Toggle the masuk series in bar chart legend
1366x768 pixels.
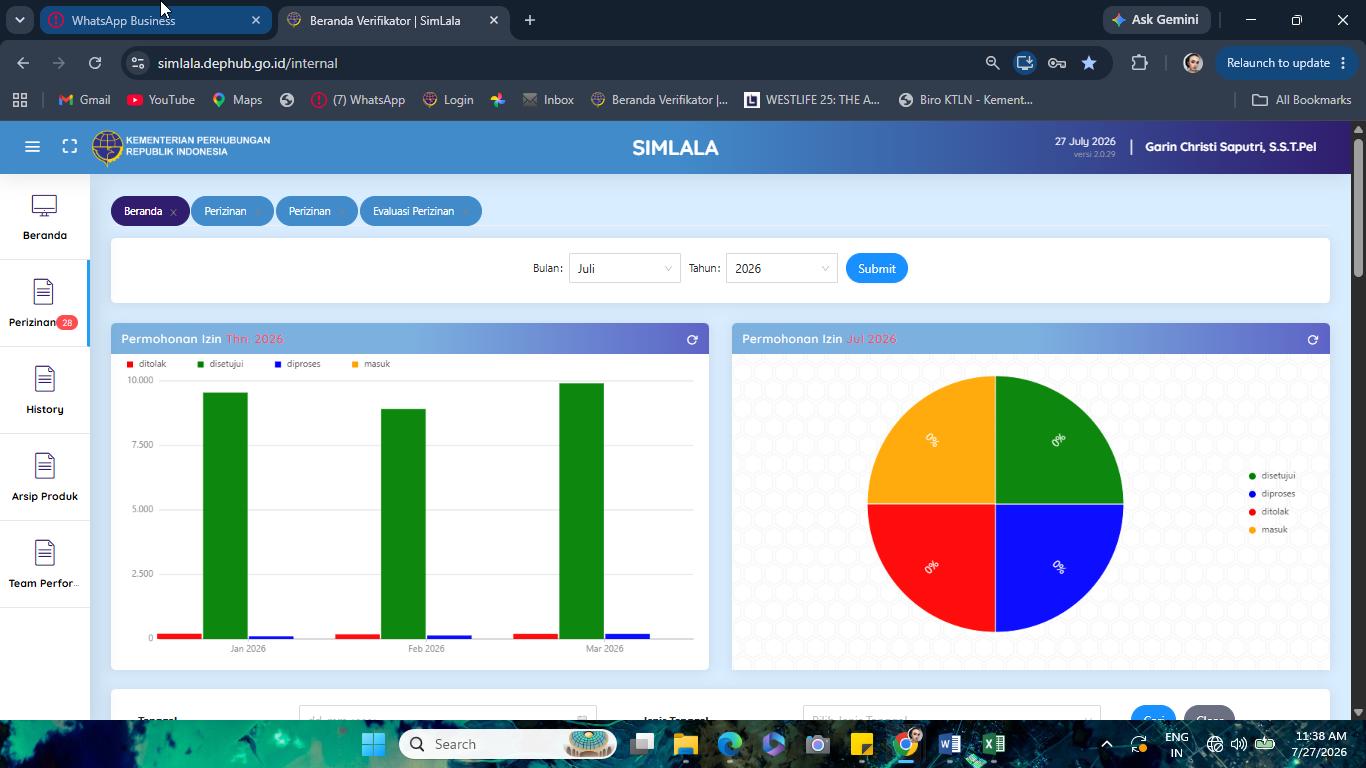[370, 364]
